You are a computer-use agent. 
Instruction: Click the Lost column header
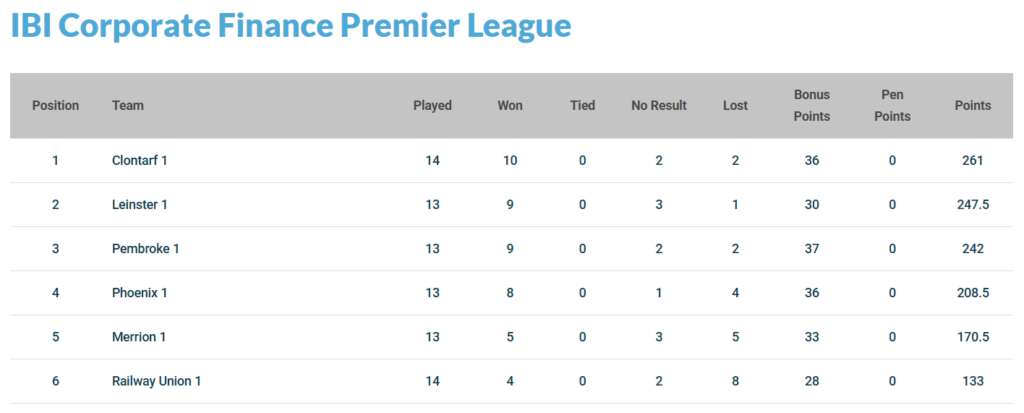(x=735, y=105)
